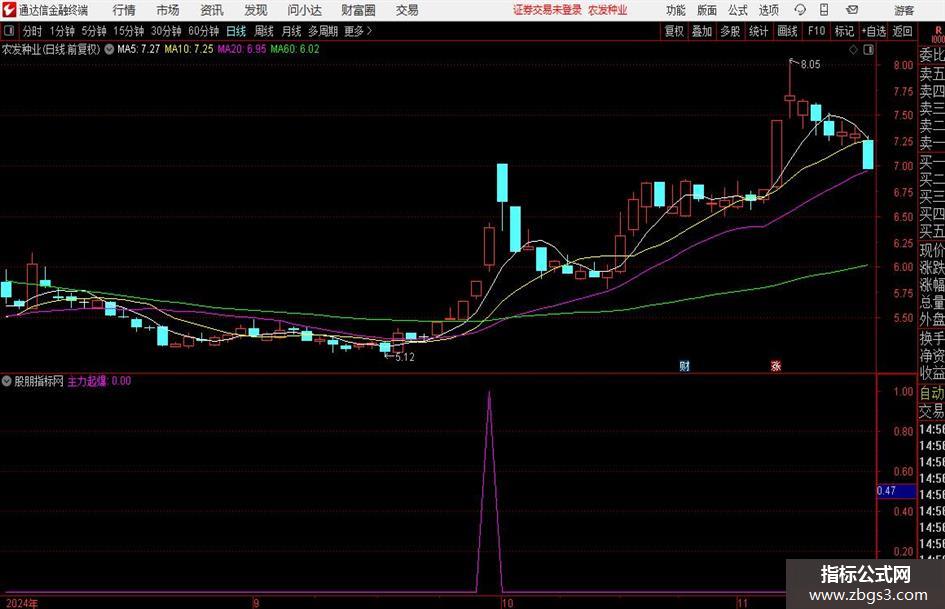This screenshot has height=609, width=945.
Task: Expand main chart indicator dropdown beside 农发种业
Action: point(109,49)
